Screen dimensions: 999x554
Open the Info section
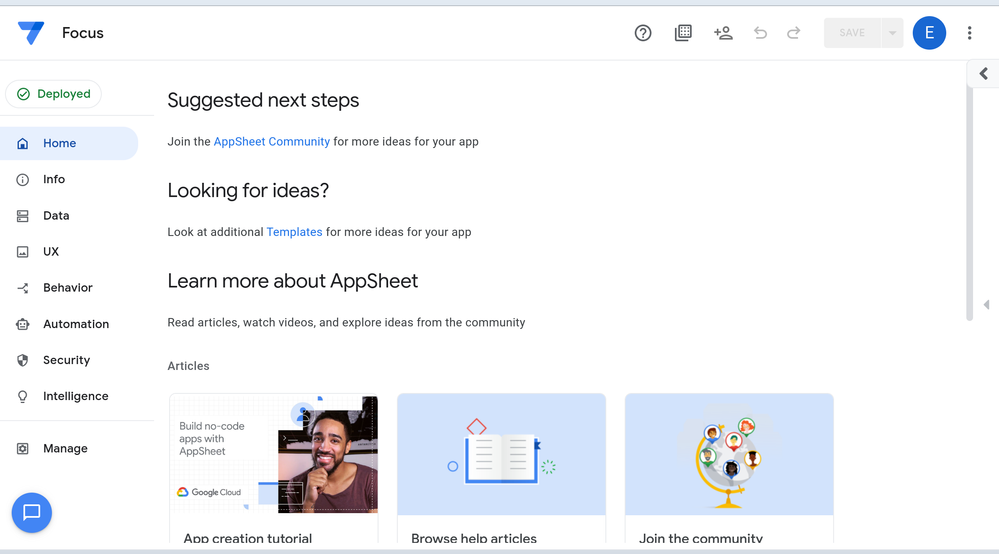click(69, 180)
